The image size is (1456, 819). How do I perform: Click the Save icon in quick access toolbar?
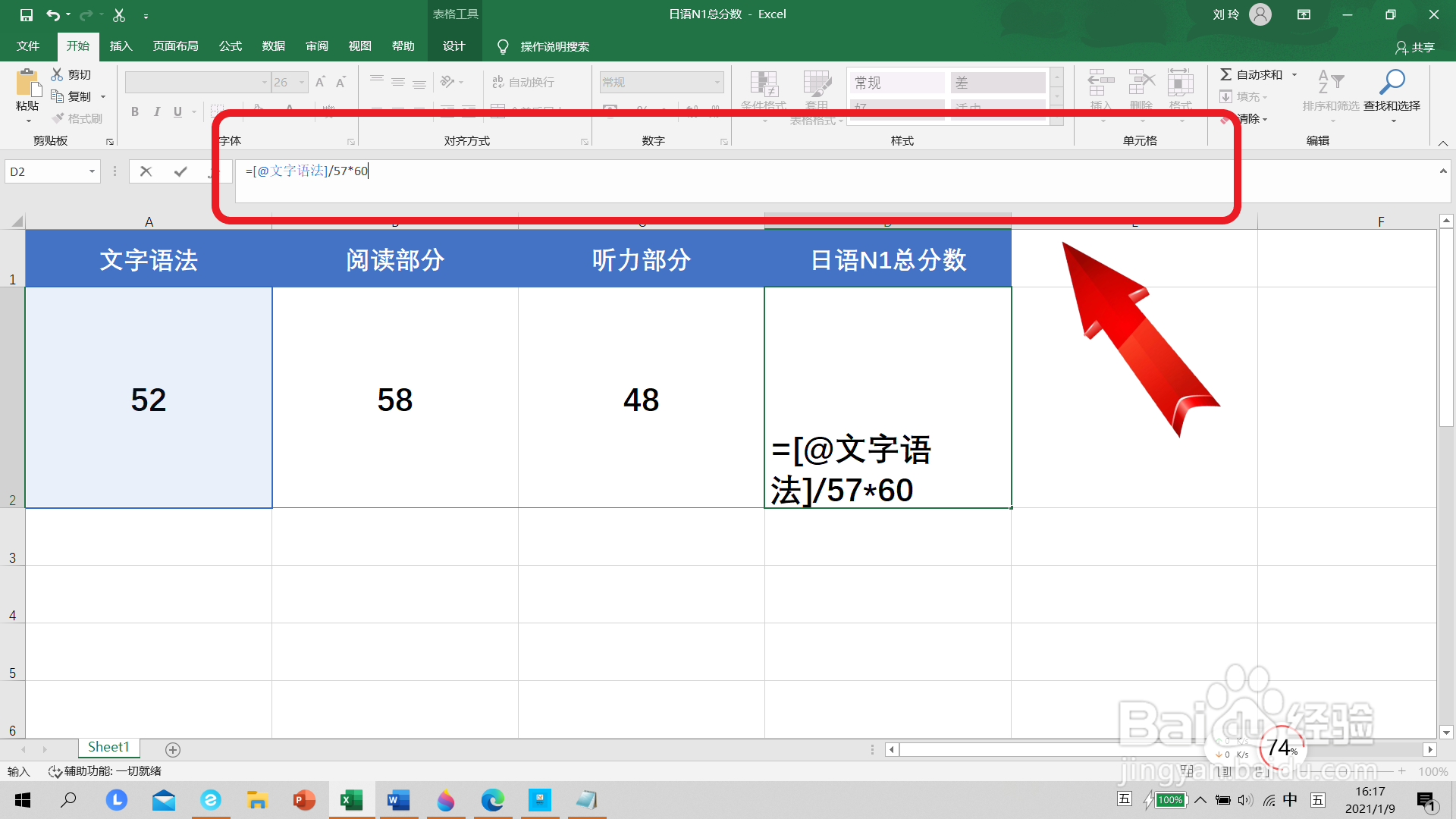(26, 14)
